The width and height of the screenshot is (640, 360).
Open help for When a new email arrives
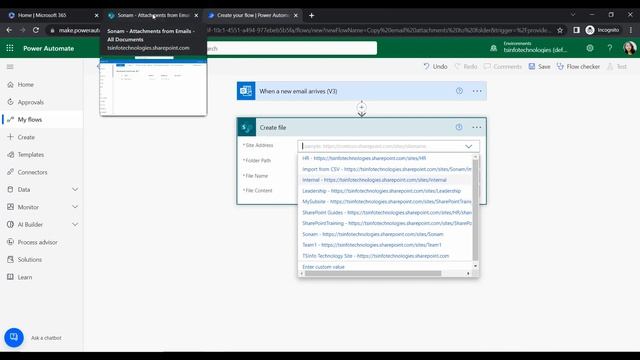tap(459, 91)
